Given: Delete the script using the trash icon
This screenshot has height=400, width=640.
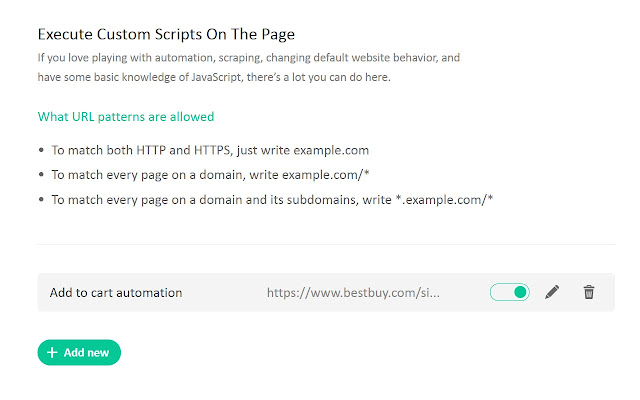Looking at the screenshot, I should tap(589, 292).
